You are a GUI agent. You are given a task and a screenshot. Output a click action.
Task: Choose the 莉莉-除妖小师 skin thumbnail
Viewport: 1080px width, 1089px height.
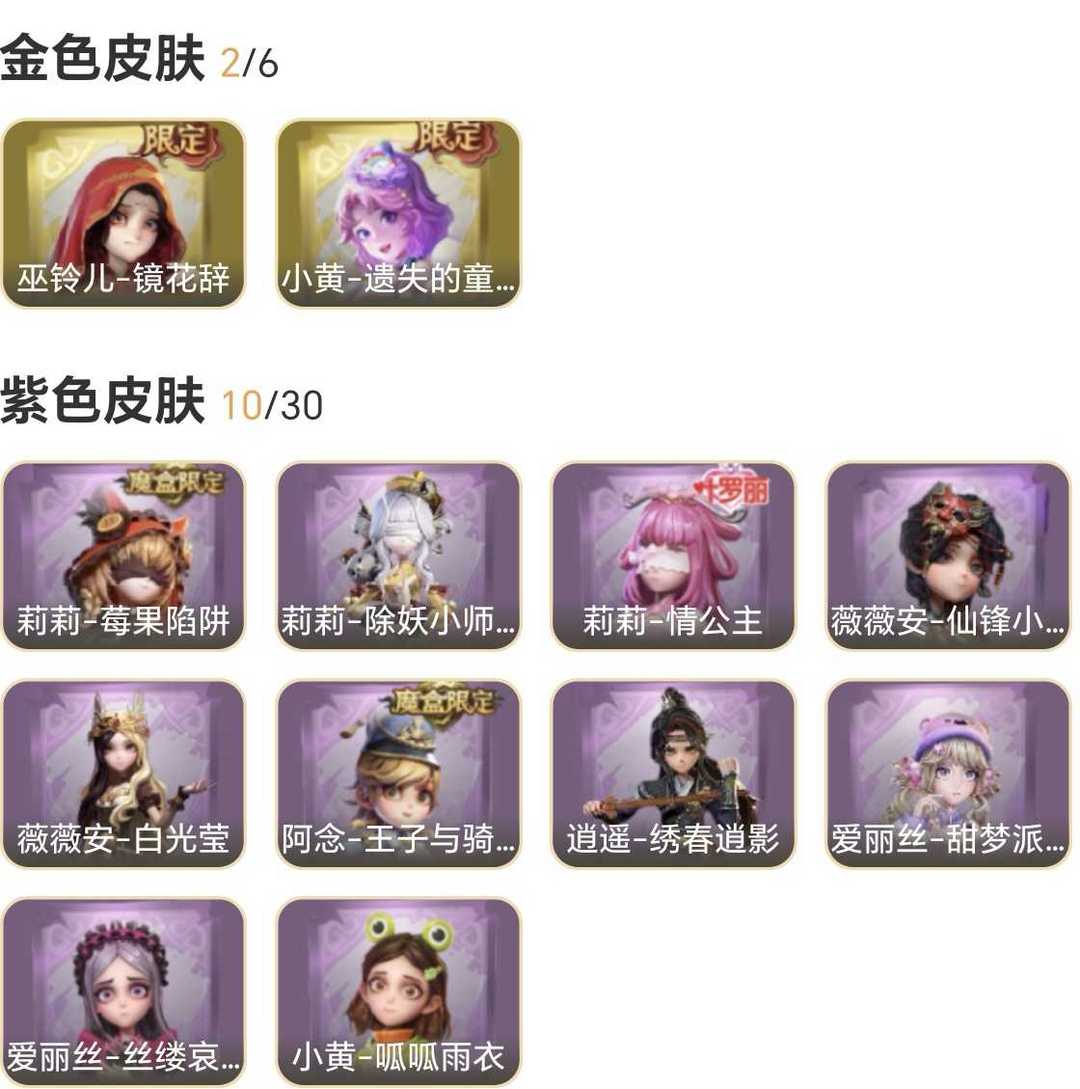pos(399,556)
